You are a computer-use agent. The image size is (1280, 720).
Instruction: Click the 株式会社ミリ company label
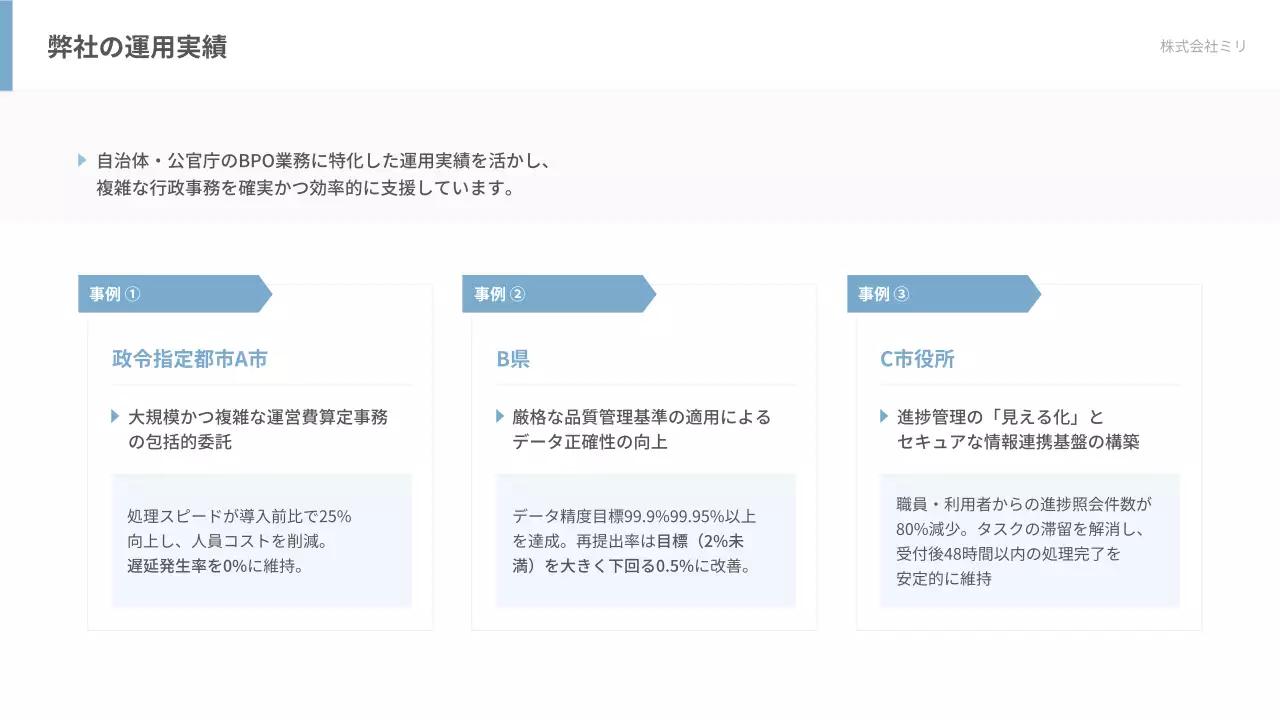pos(1202,46)
